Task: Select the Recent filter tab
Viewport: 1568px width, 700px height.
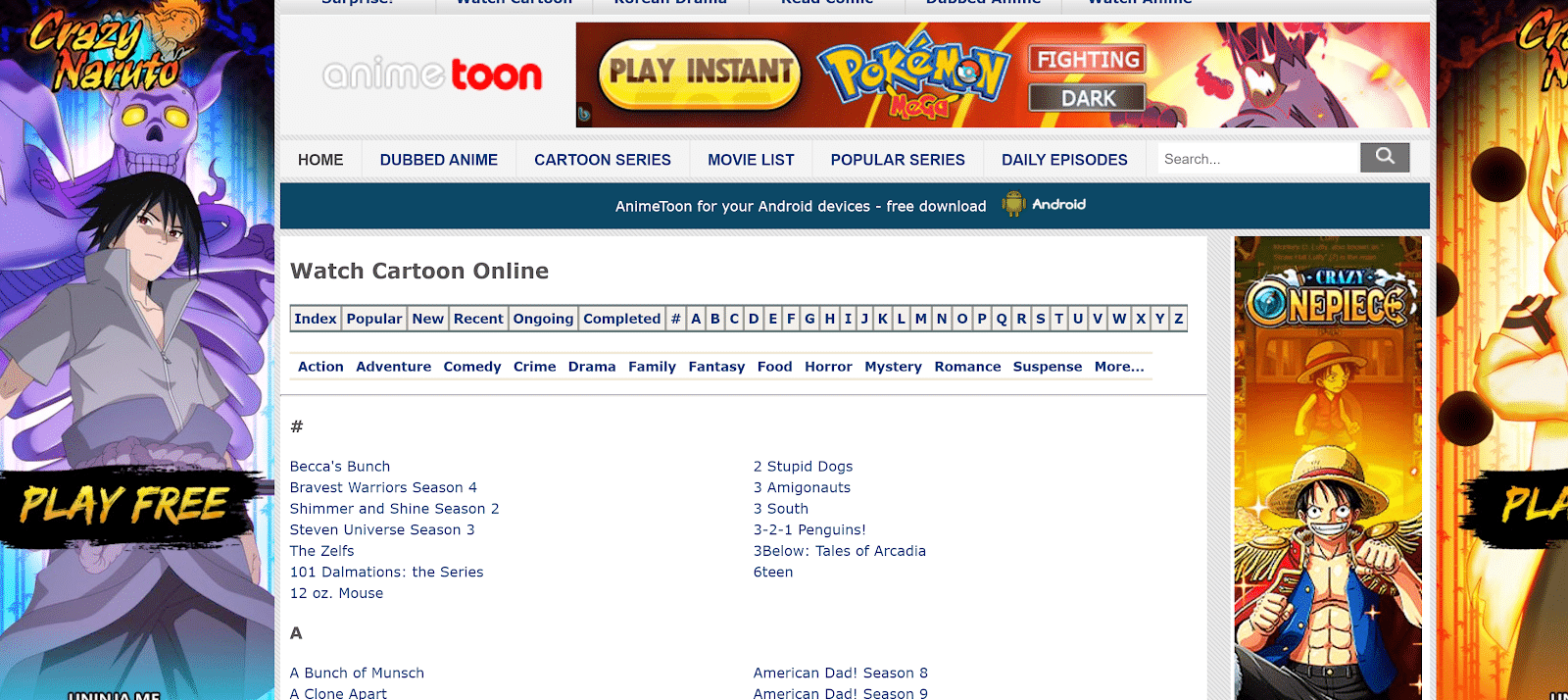Action: point(478,319)
